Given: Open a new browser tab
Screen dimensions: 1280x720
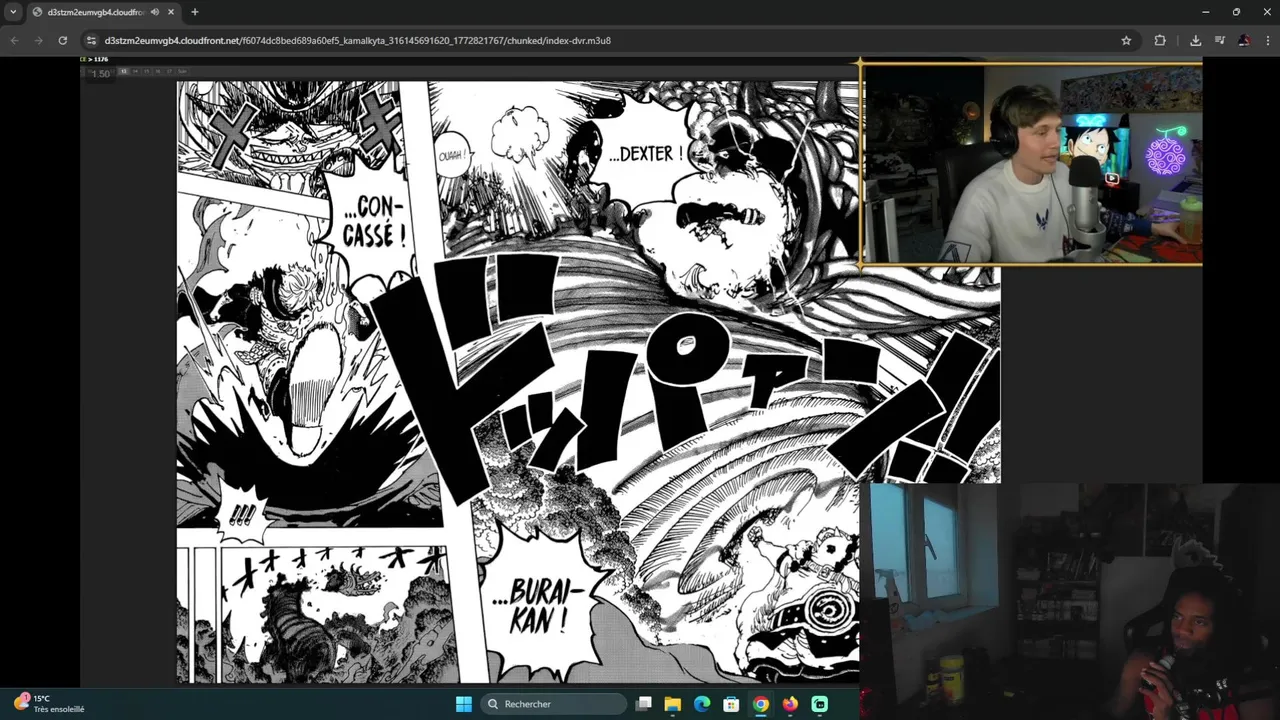Looking at the screenshot, I should tap(194, 12).
